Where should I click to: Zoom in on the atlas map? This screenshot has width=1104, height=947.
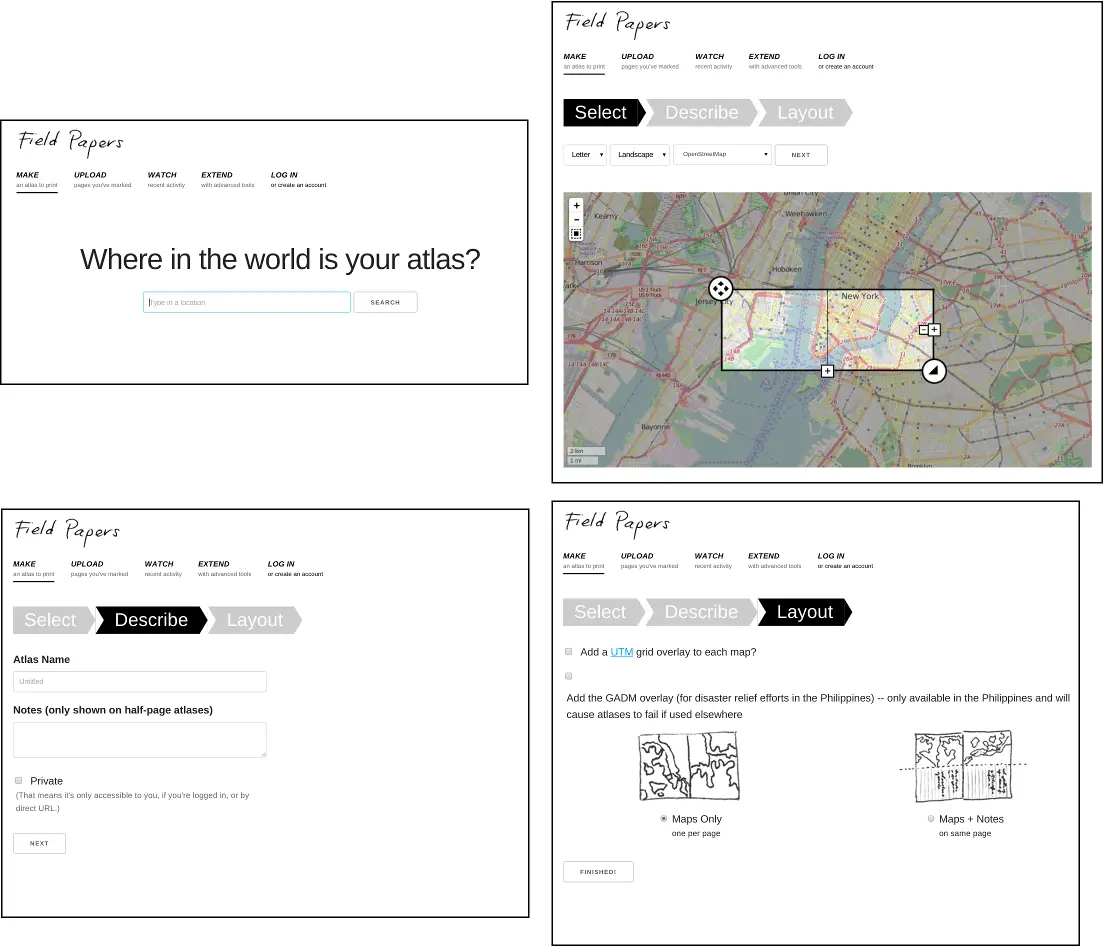[x=577, y=206]
